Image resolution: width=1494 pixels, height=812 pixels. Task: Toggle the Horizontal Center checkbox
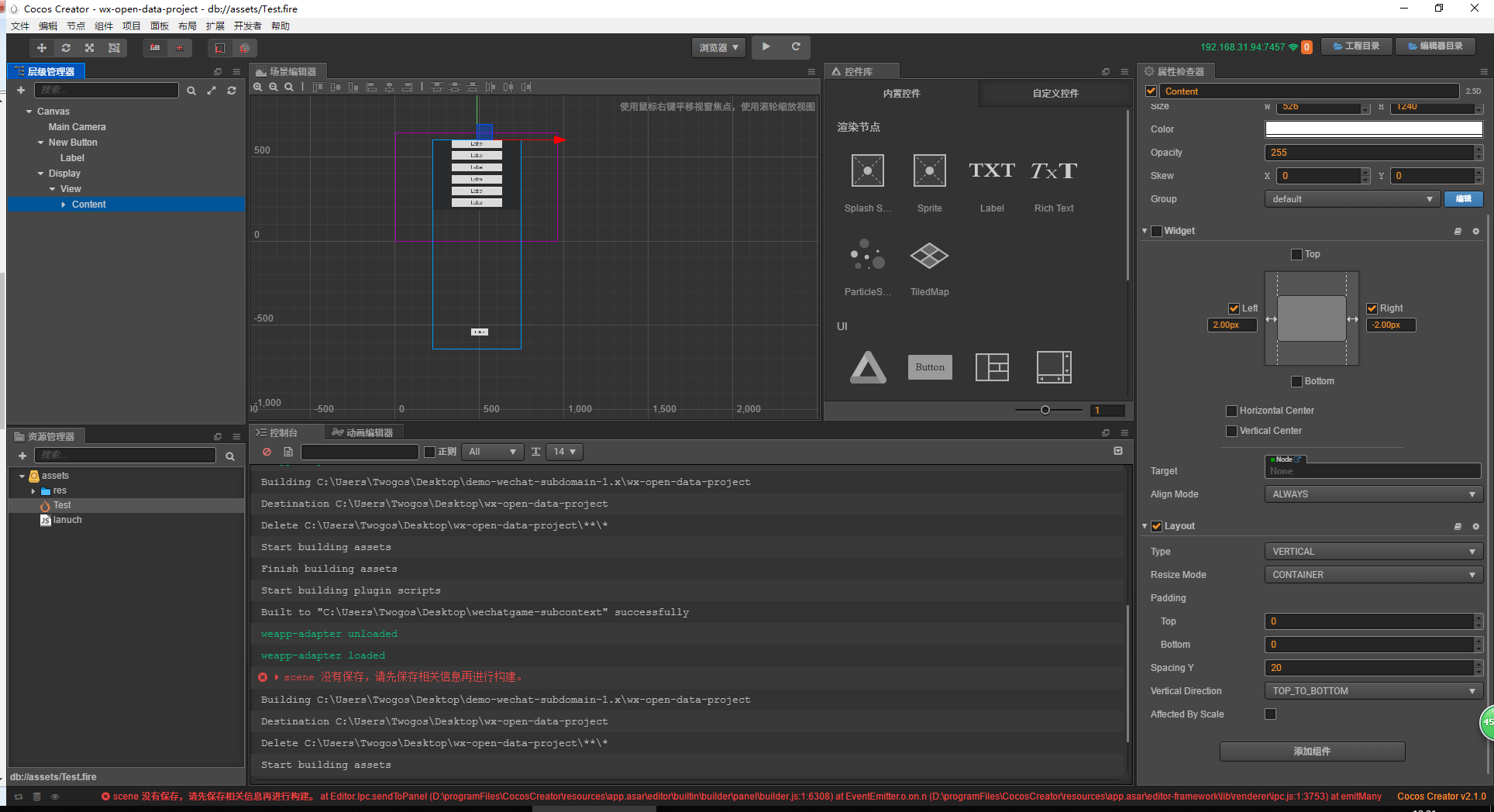[x=1231, y=411]
